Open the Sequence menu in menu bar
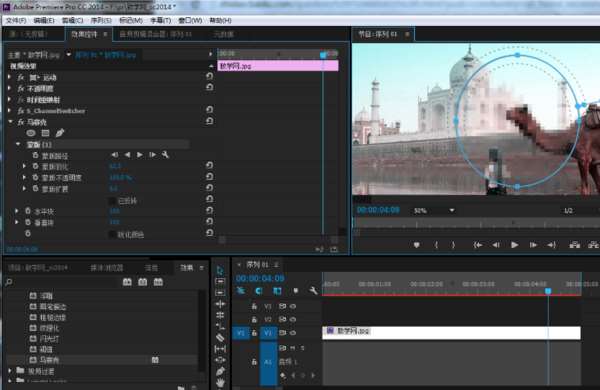Viewport: 600px width, 390px height. [x=101, y=20]
